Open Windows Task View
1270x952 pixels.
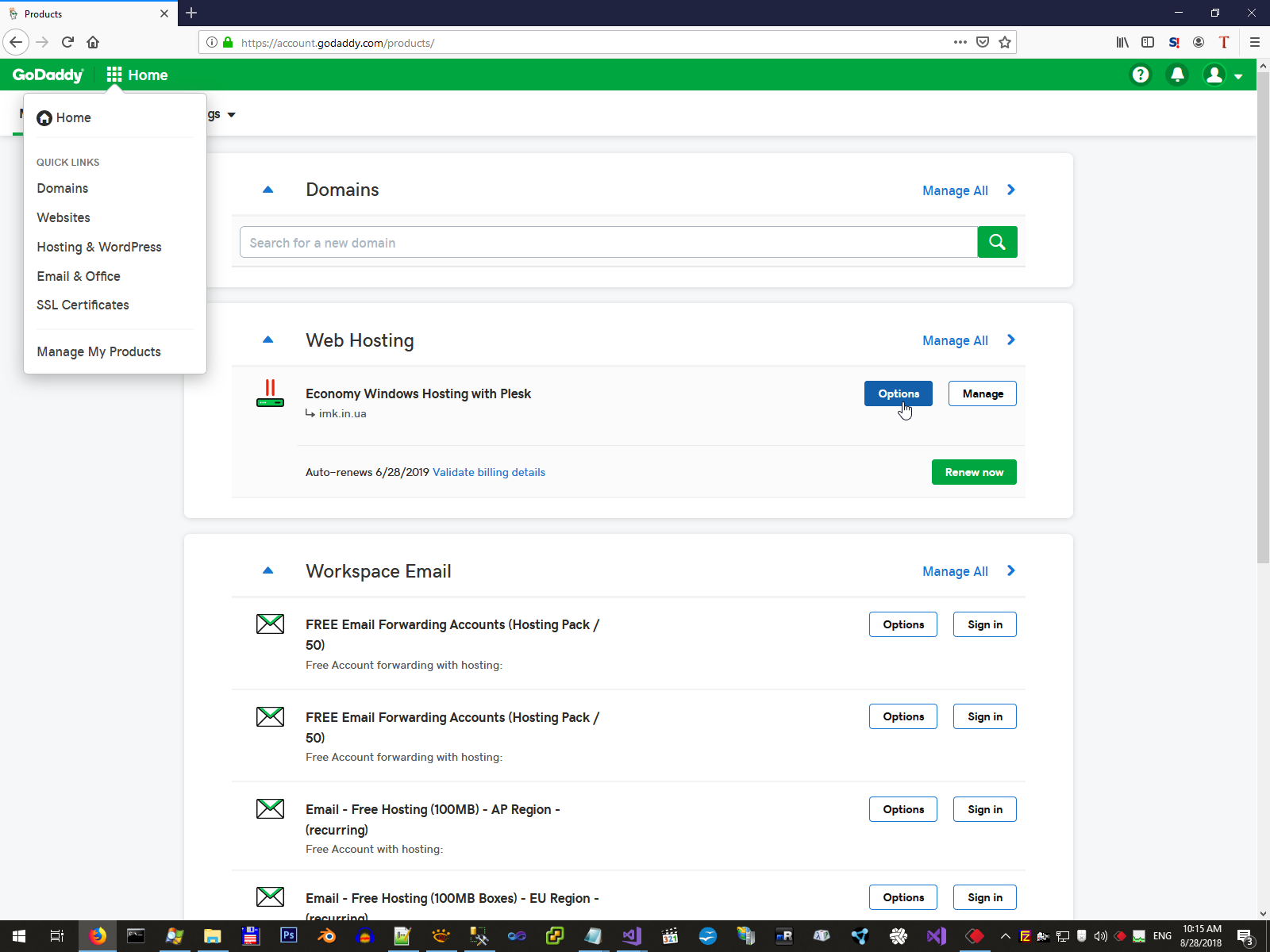coord(57,936)
